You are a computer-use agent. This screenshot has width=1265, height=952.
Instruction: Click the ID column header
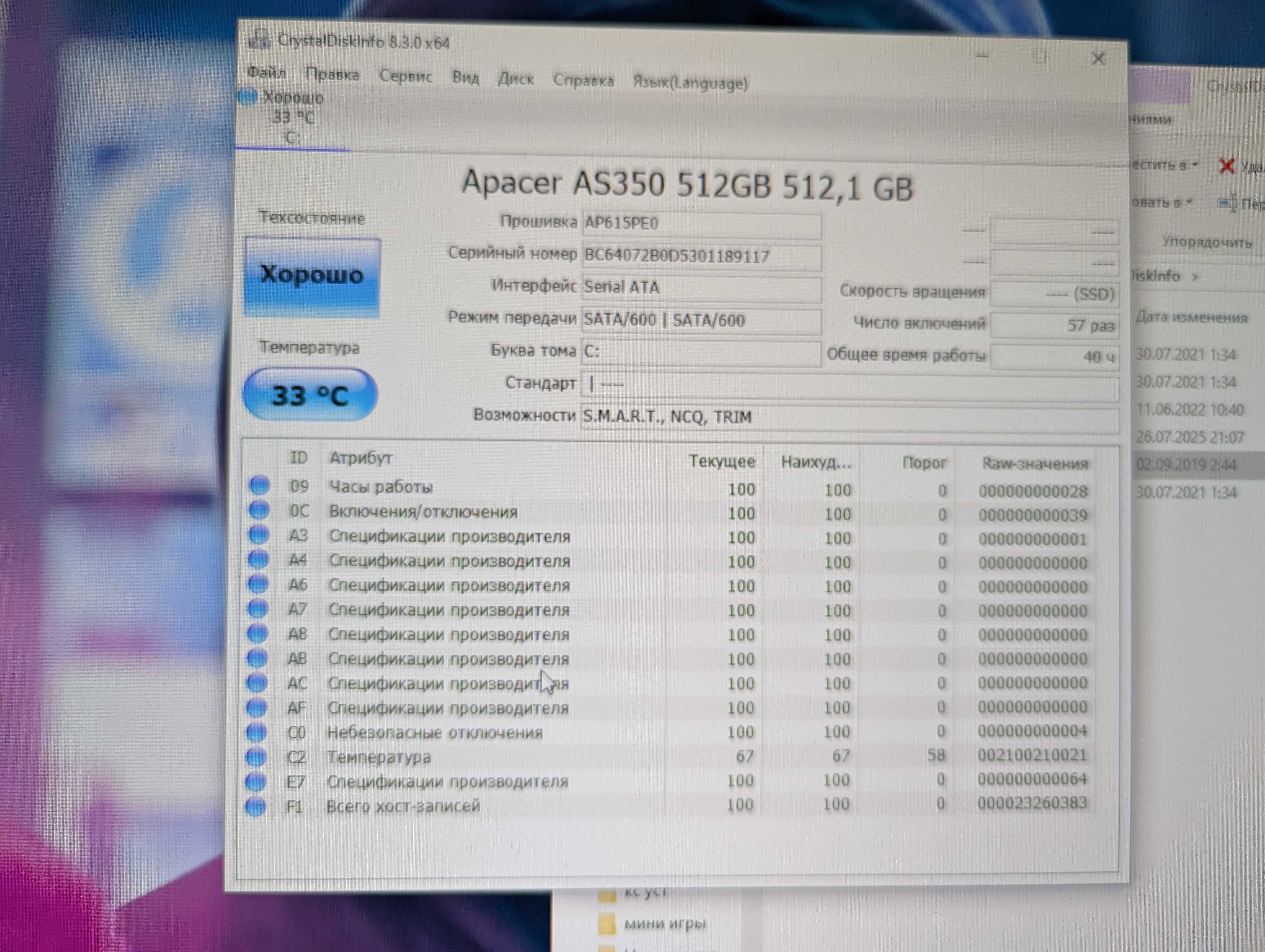point(299,458)
